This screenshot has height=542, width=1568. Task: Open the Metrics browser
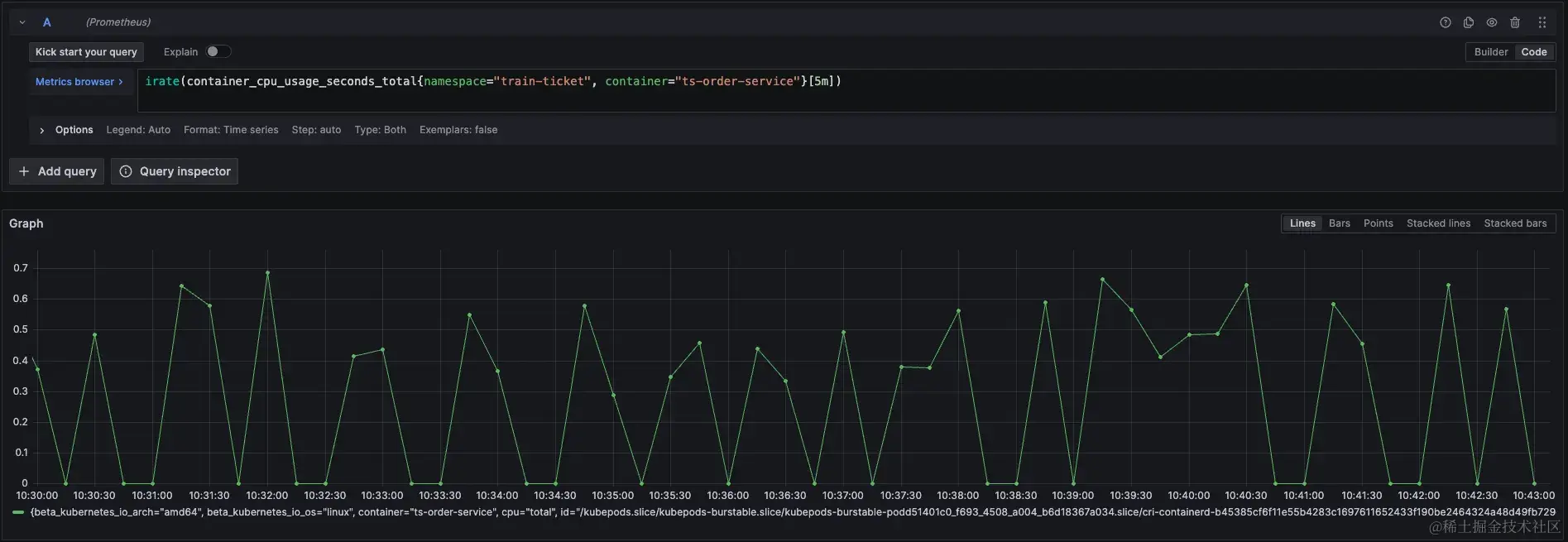point(79,82)
